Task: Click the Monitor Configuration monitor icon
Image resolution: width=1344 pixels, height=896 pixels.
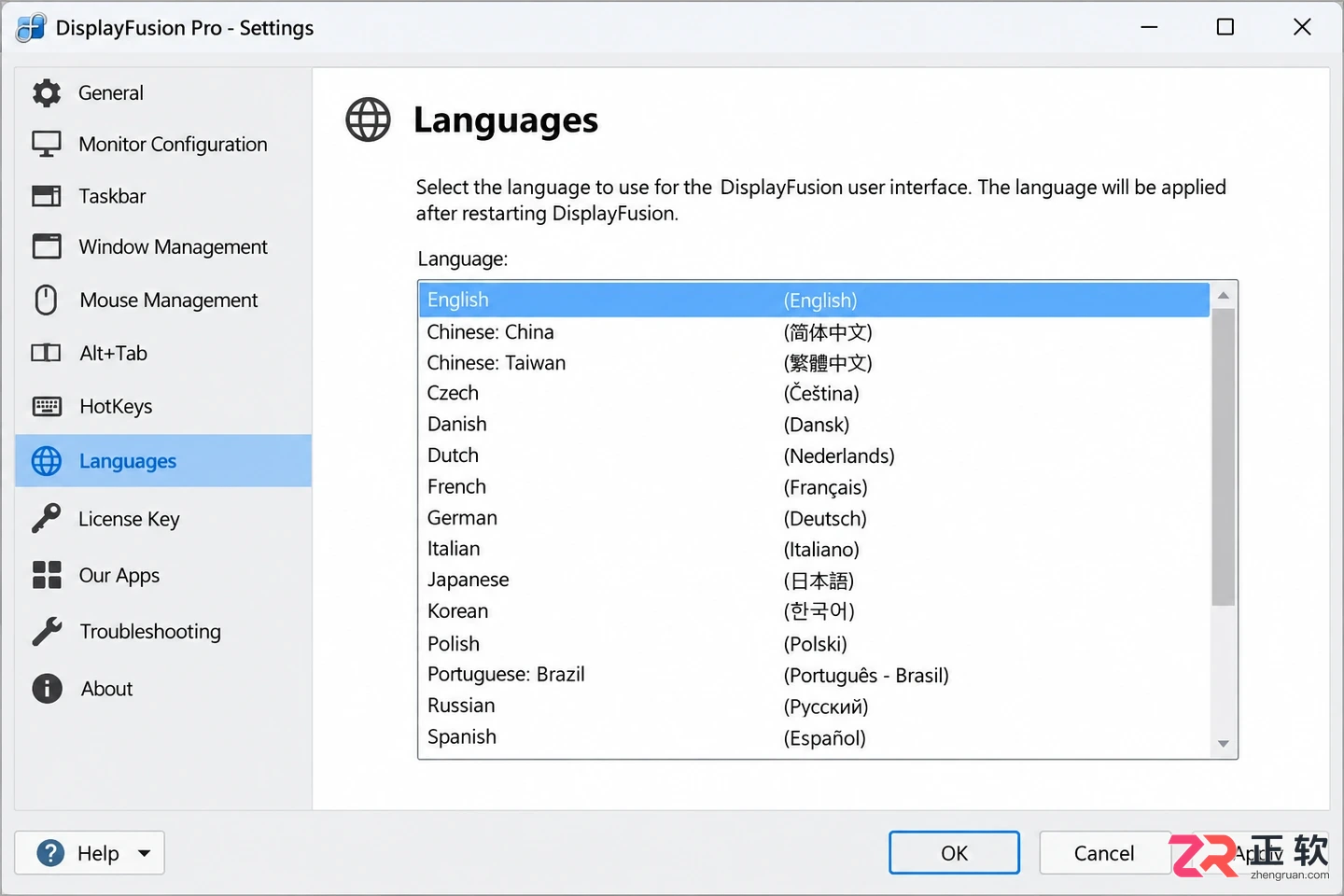Action: [47, 144]
